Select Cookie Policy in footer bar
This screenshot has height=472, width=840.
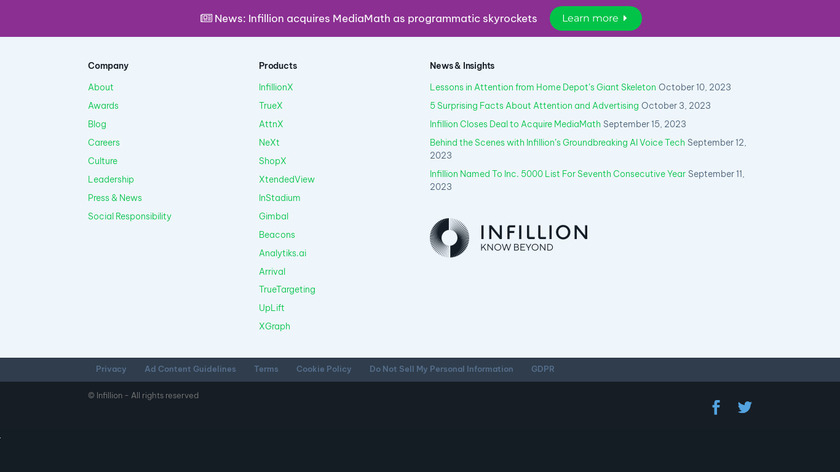click(x=324, y=369)
